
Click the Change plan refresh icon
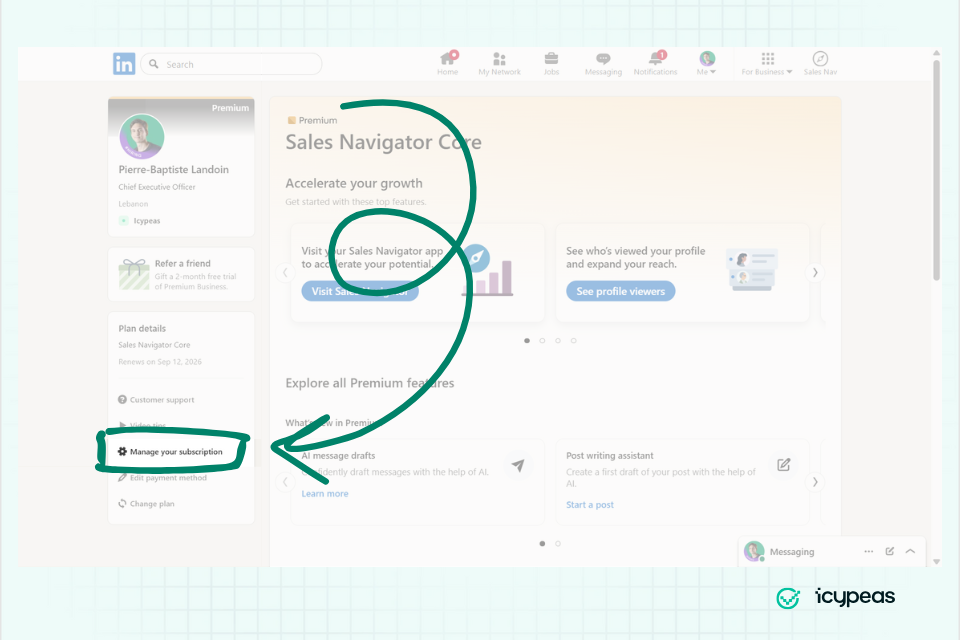click(122, 503)
